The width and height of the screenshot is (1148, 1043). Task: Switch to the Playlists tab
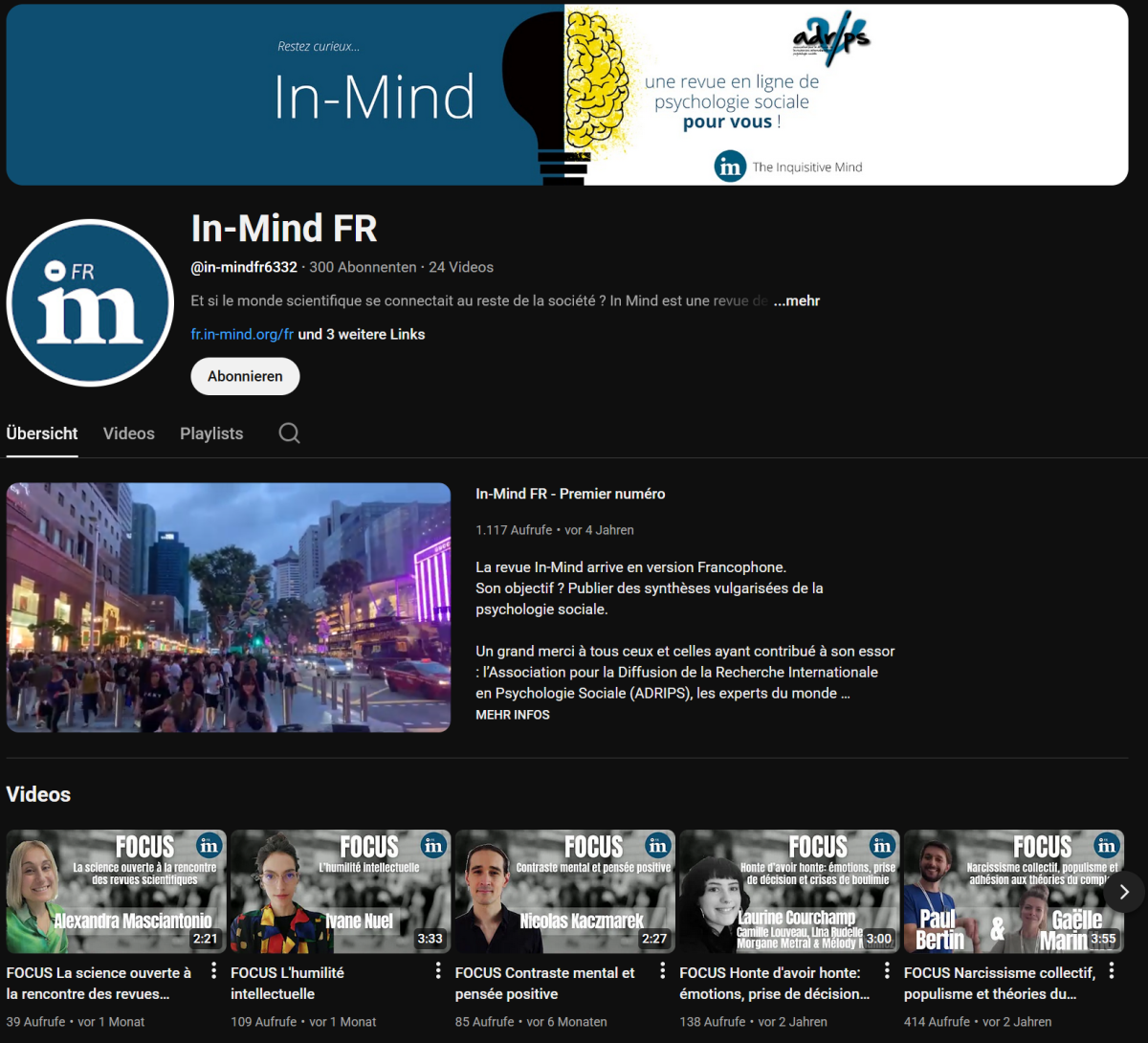pyautogui.click(x=211, y=433)
